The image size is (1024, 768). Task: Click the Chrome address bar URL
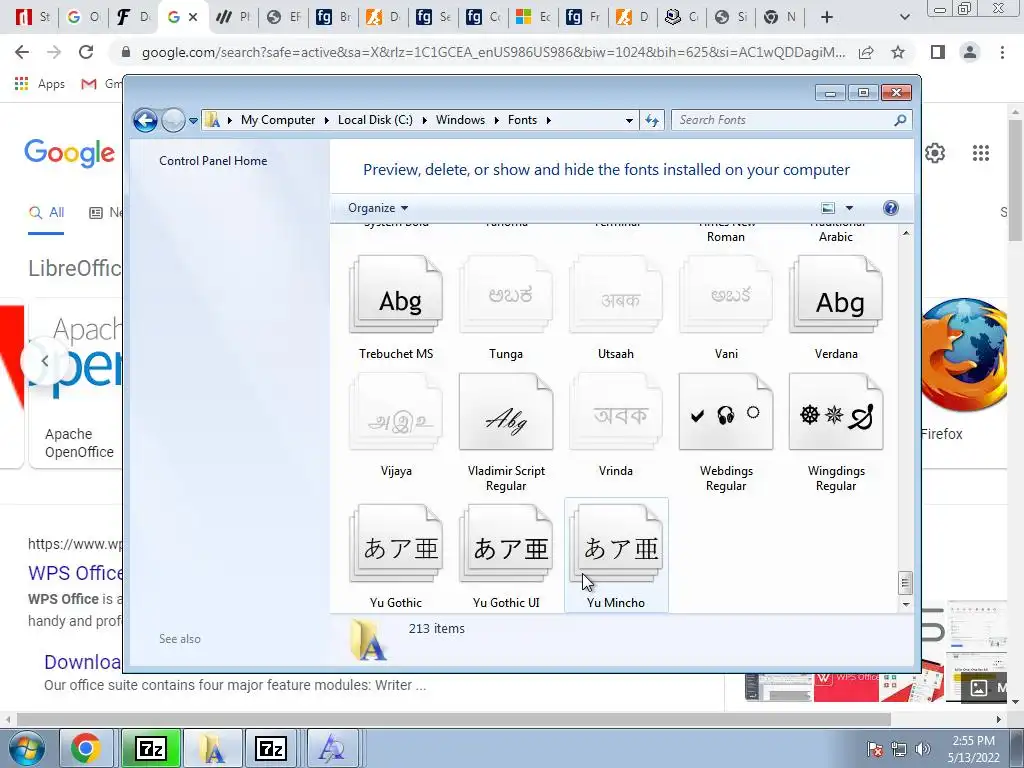pos(493,52)
